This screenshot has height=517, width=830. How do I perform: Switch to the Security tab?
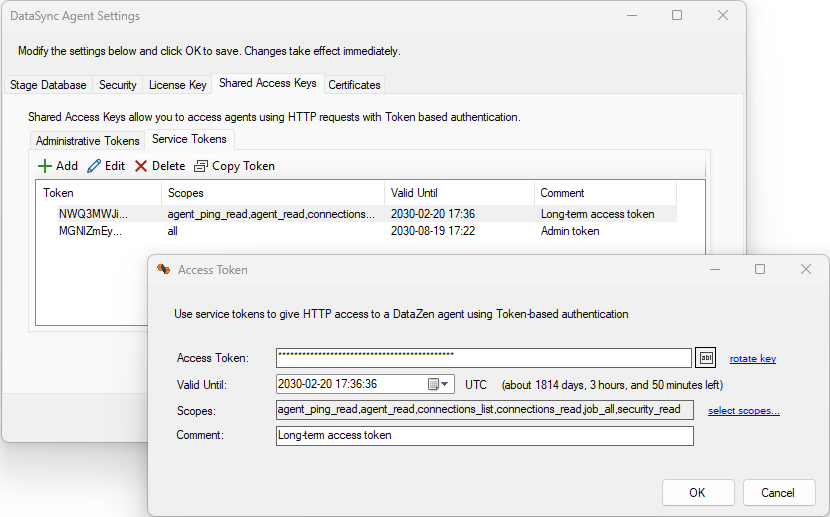pyautogui.click(x=118, y=85)
